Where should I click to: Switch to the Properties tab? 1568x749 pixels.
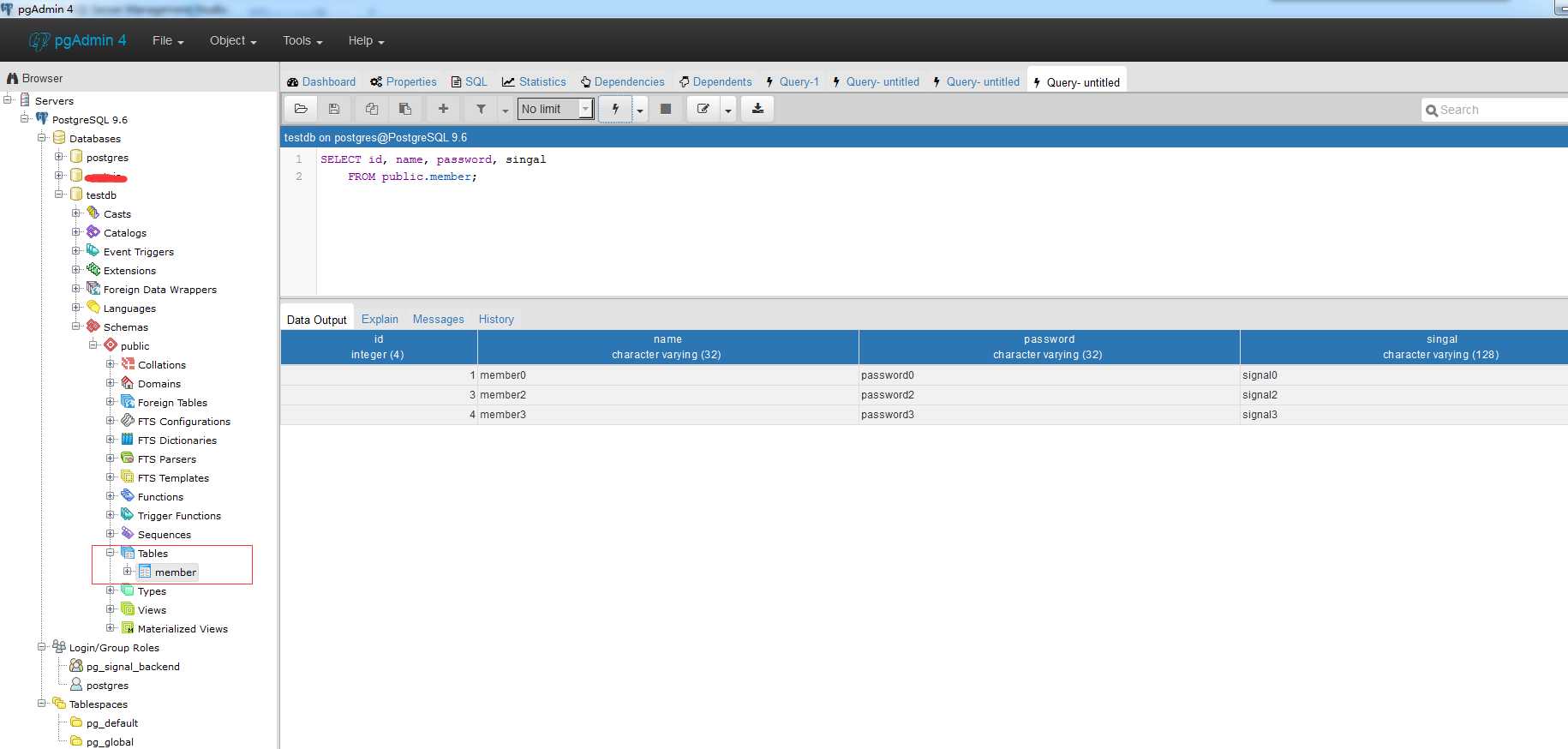[x=404, y=81]
